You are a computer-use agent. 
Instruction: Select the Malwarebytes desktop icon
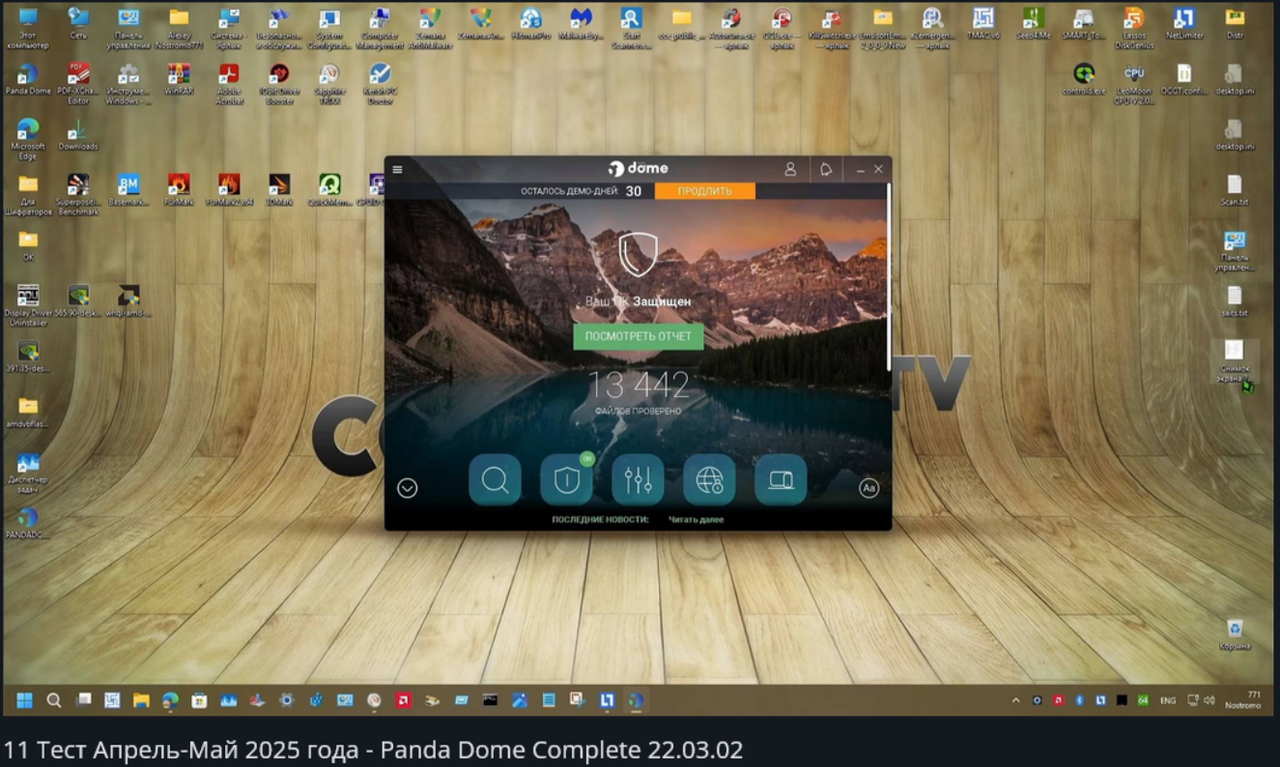click(581, 24)
